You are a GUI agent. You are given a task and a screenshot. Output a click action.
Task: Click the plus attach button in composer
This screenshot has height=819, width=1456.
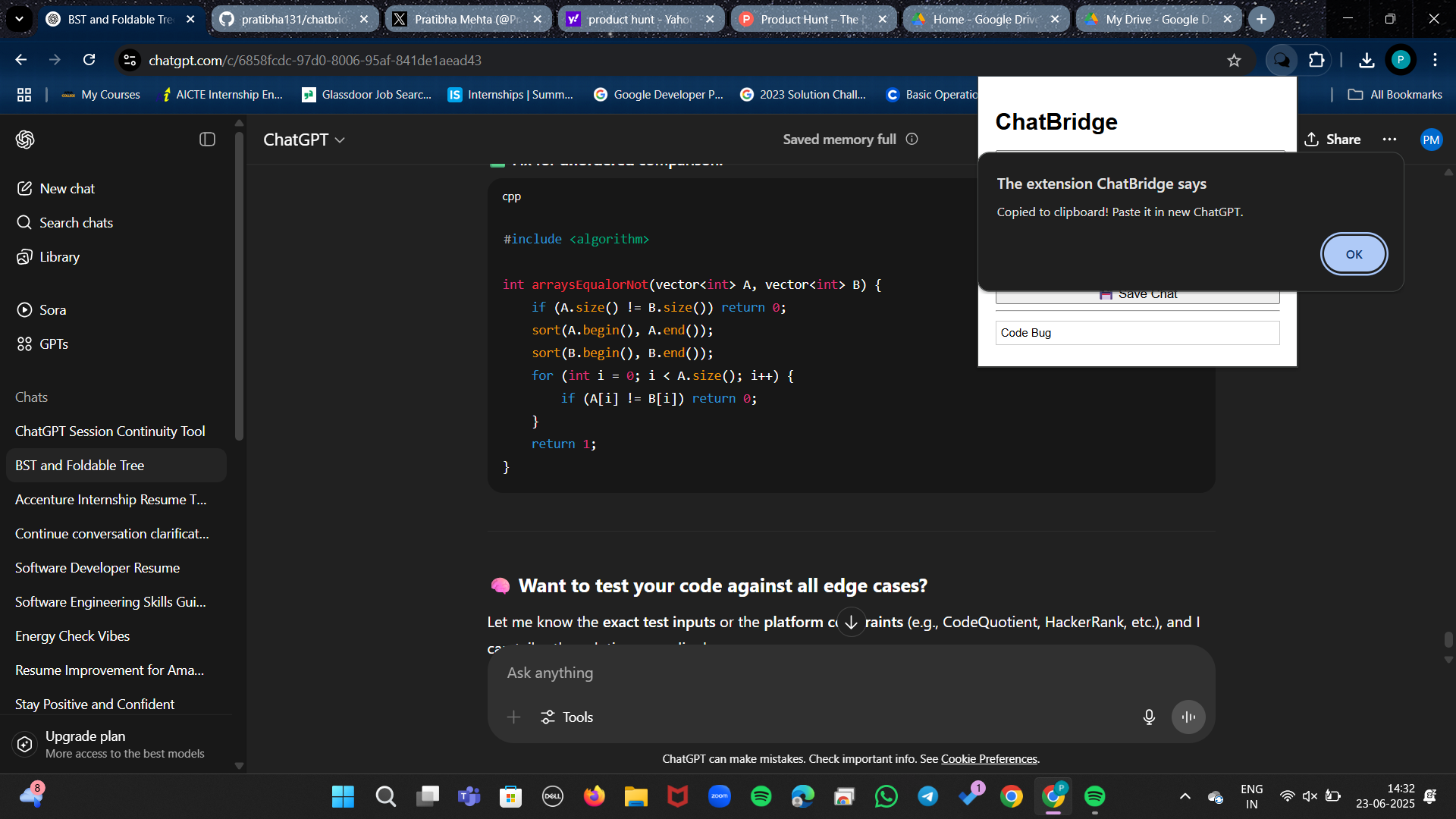[x=513, y=717]
